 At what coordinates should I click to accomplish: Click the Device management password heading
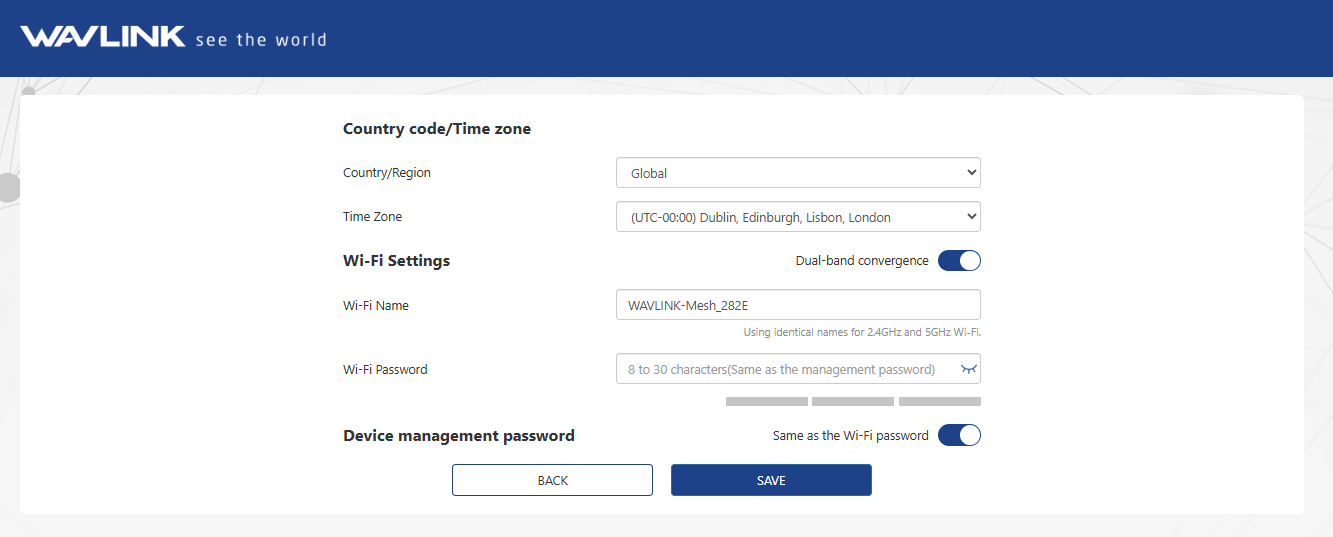(458, 436)
